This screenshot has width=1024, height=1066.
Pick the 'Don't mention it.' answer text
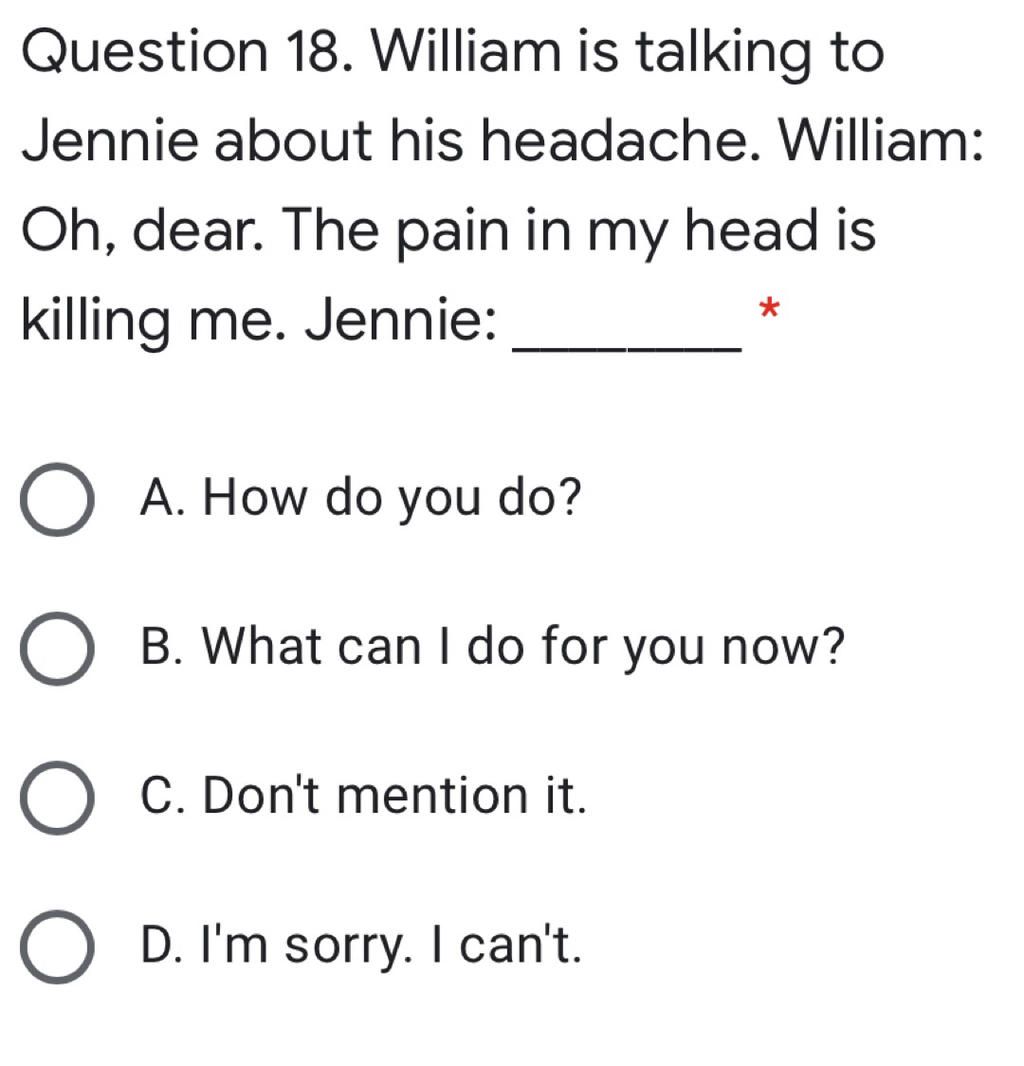(x=394, y=795)
